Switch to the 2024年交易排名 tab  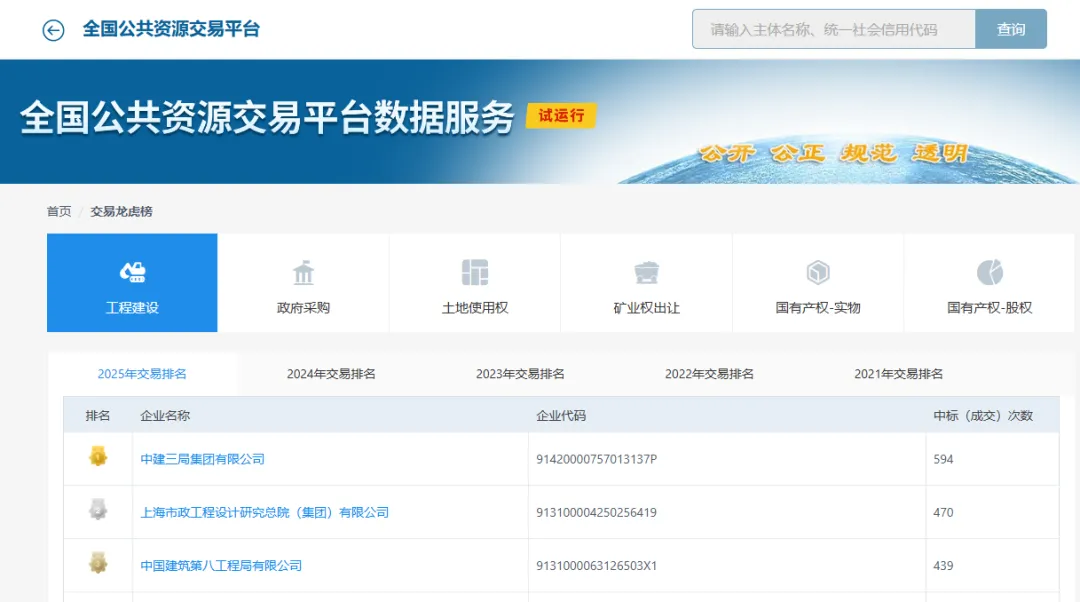click(x=331, y=374)
